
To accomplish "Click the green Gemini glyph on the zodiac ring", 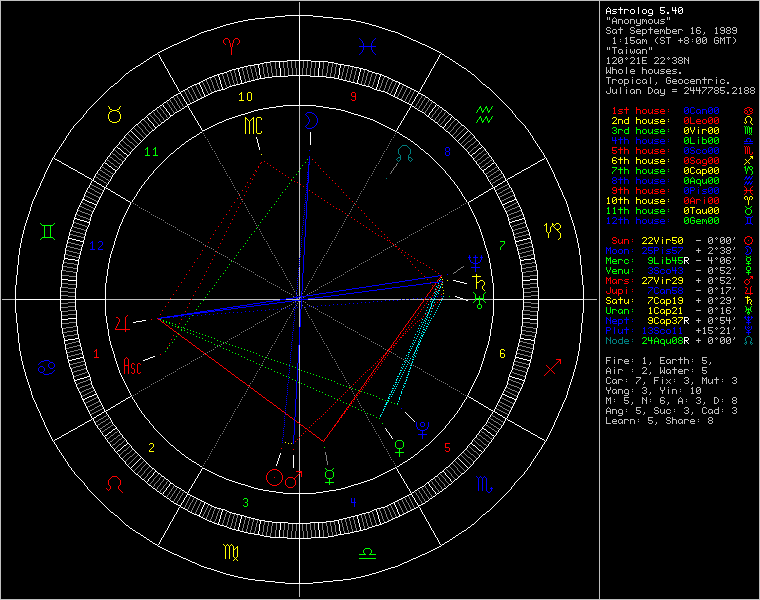I will pos(47,231).
